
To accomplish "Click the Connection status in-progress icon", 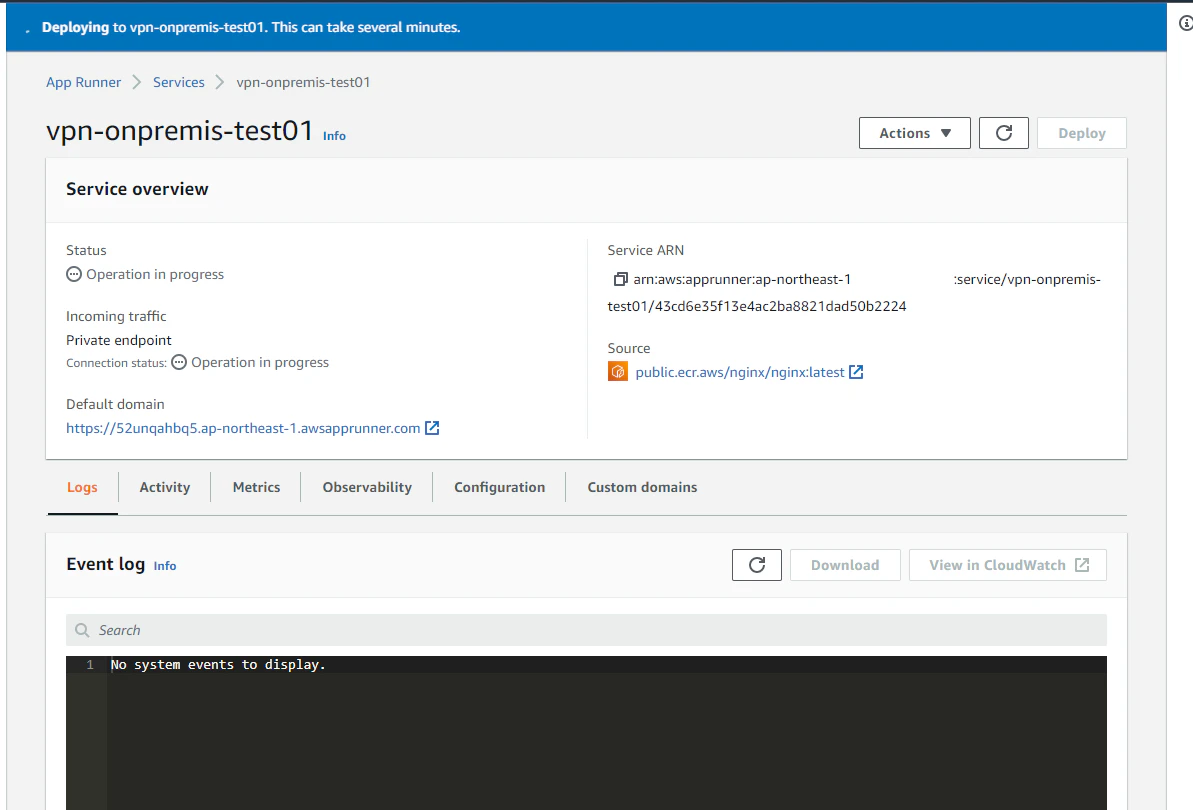I will tap(179, 362).
